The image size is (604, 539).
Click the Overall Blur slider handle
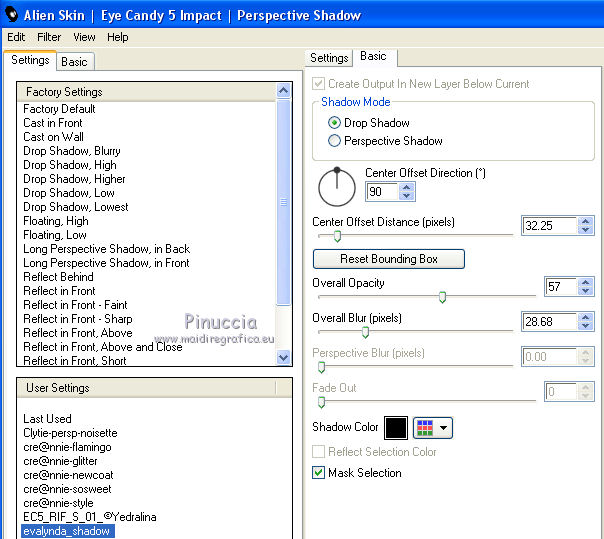tap(365, 332)
